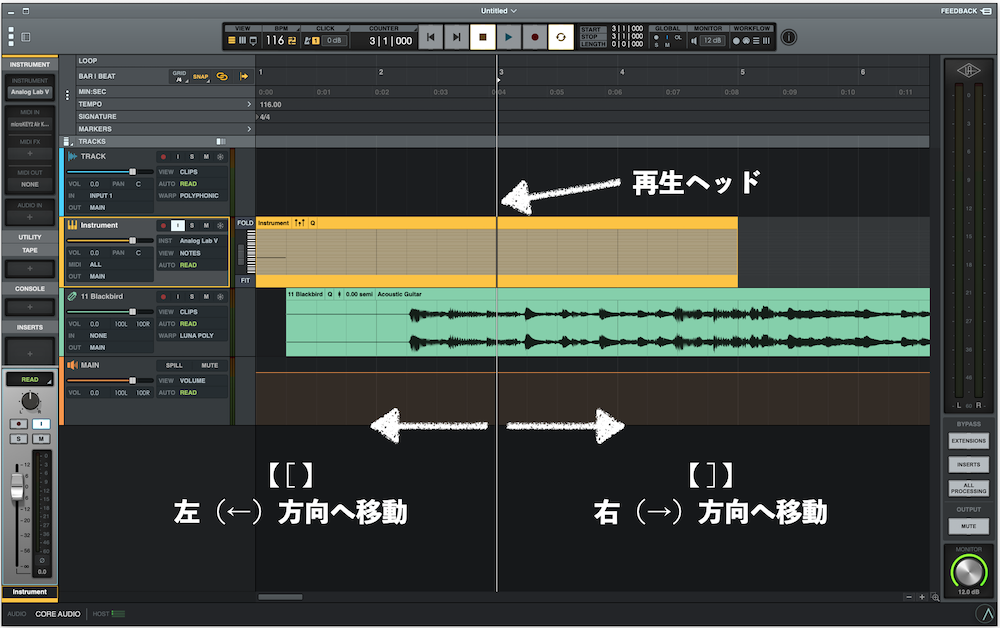The image size is (1000, 628).
Task: Click the link icon beside SNAP
Action: 222,76
